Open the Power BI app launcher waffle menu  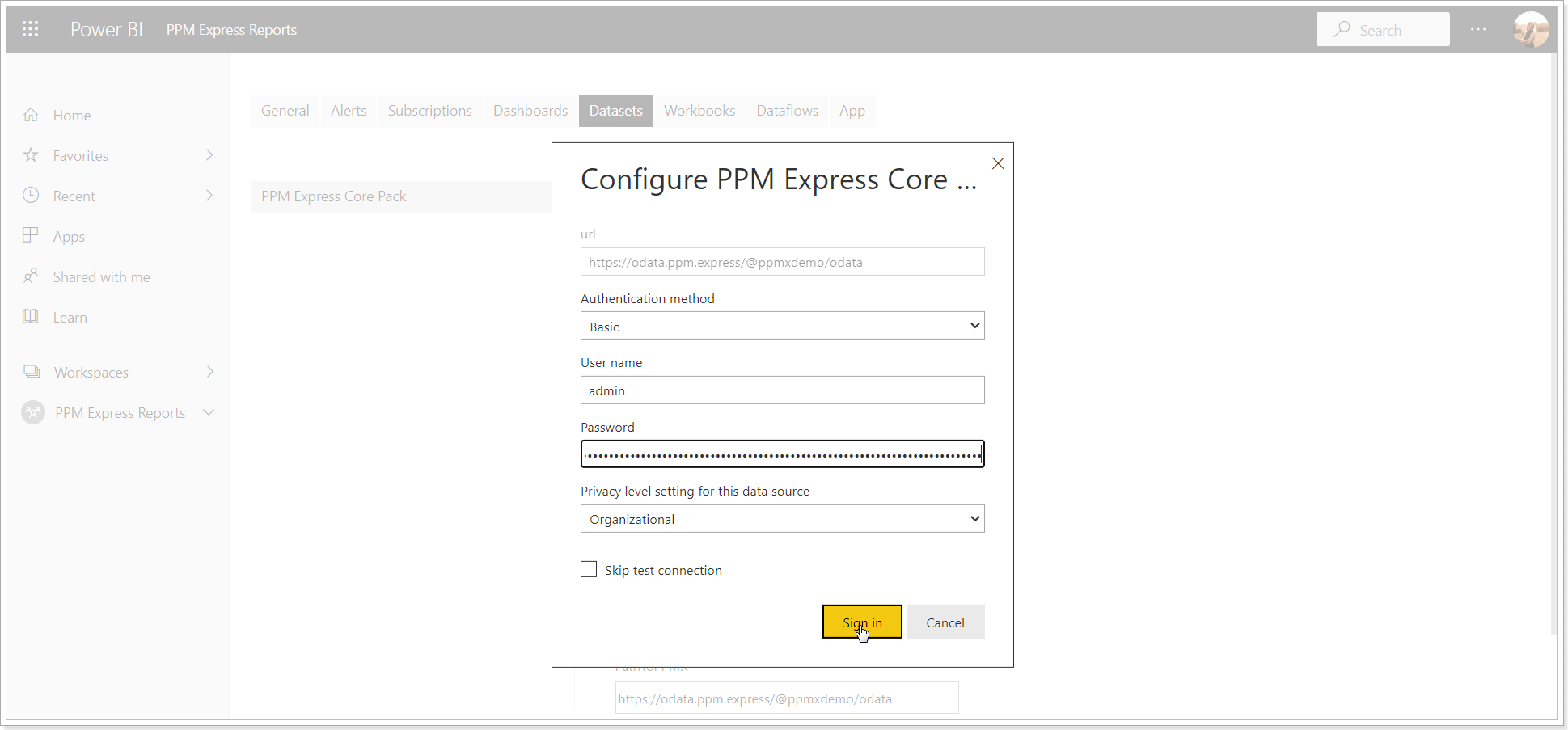[31, 28]
